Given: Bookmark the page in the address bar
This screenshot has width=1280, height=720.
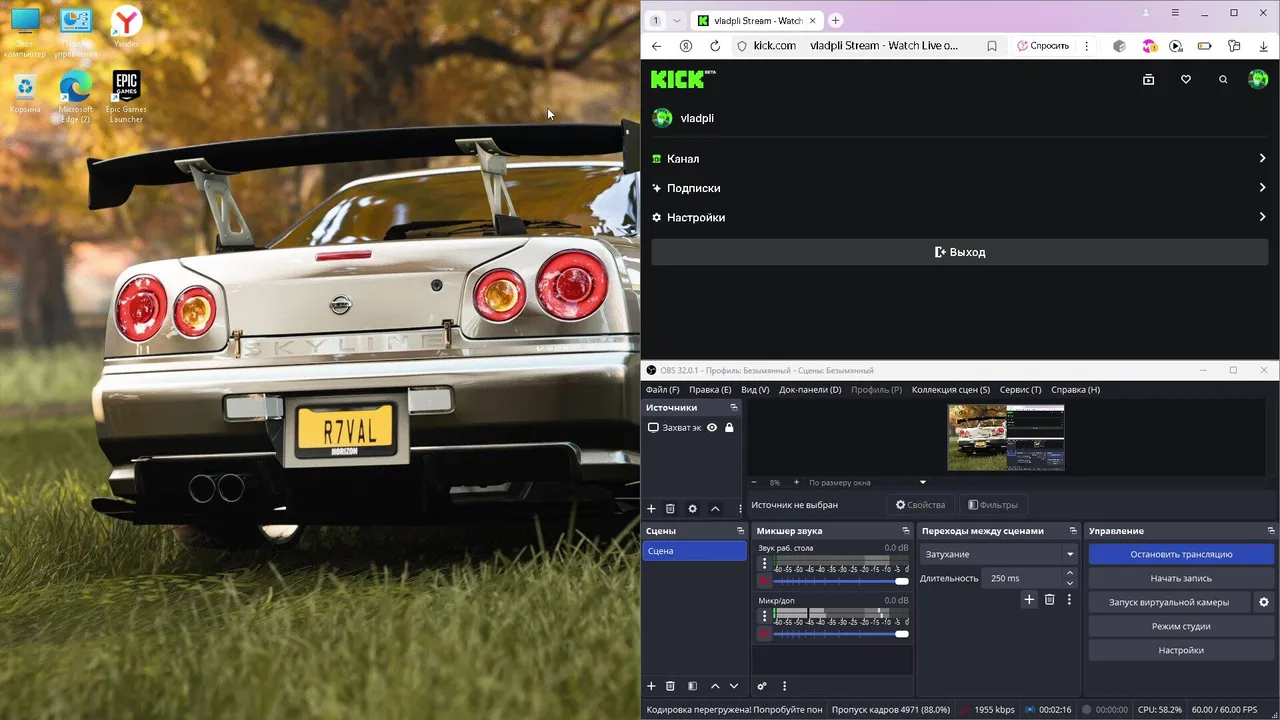Looking at the screenshot, I should pos(992,46).
